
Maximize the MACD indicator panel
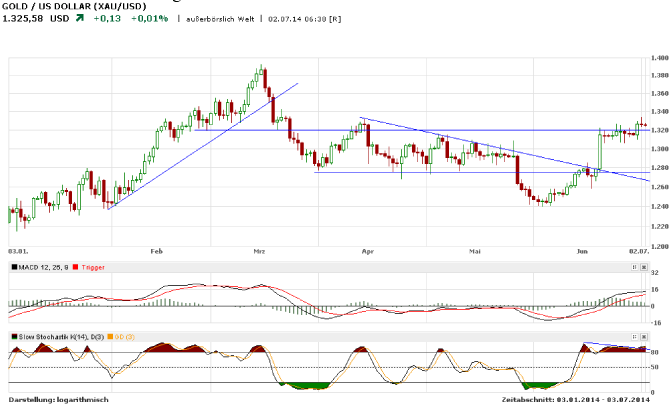[x=634, y=267]
